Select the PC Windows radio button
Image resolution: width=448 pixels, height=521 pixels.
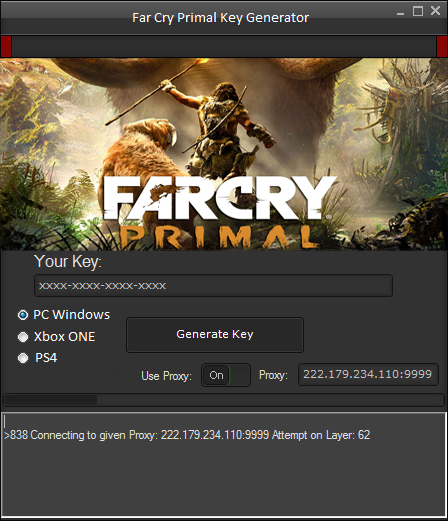(x=23, y=315)
